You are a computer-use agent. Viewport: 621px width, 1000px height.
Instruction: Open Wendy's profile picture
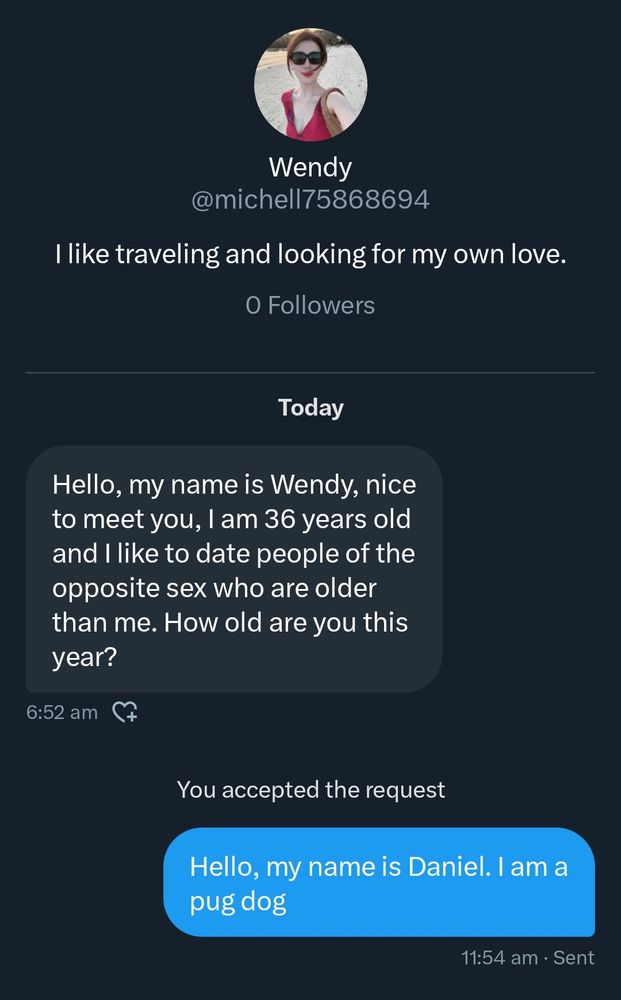click(311, 84)
